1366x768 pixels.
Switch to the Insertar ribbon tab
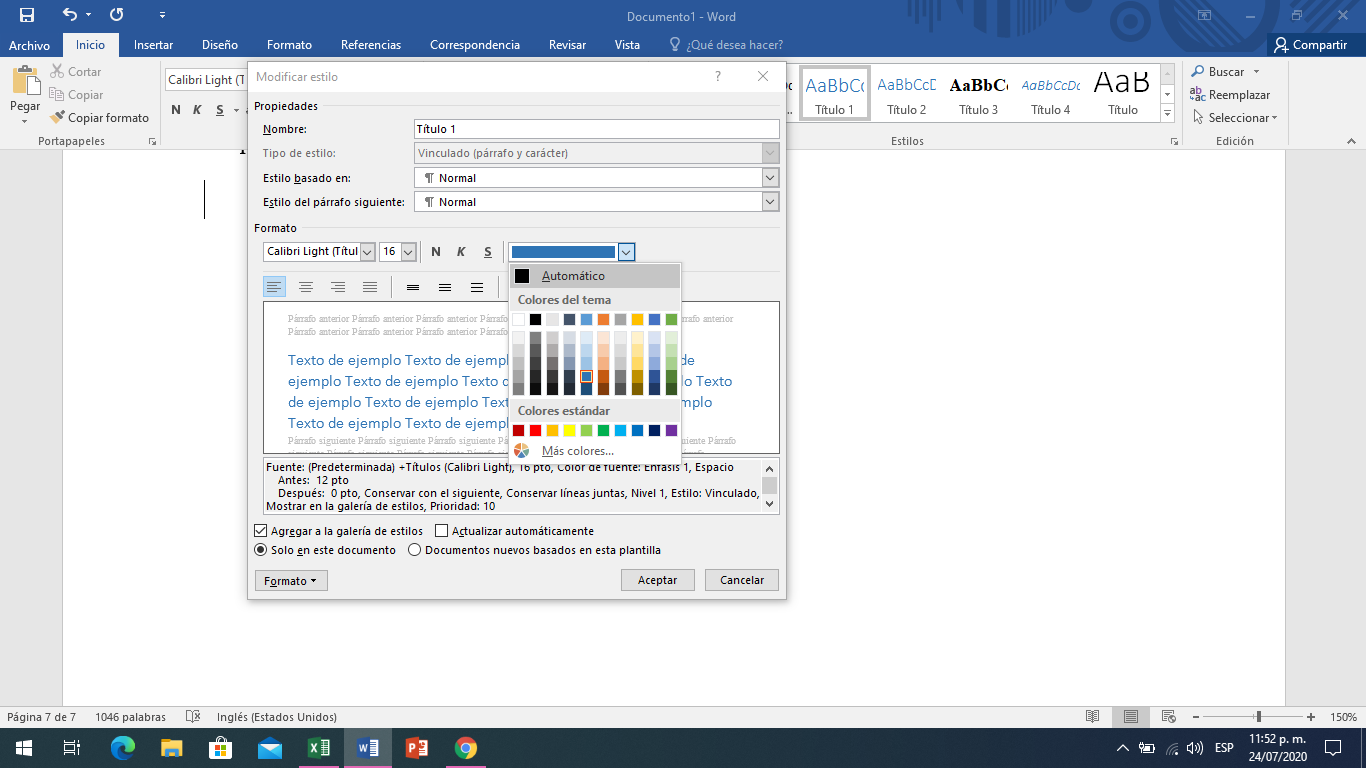click(153, 45)
